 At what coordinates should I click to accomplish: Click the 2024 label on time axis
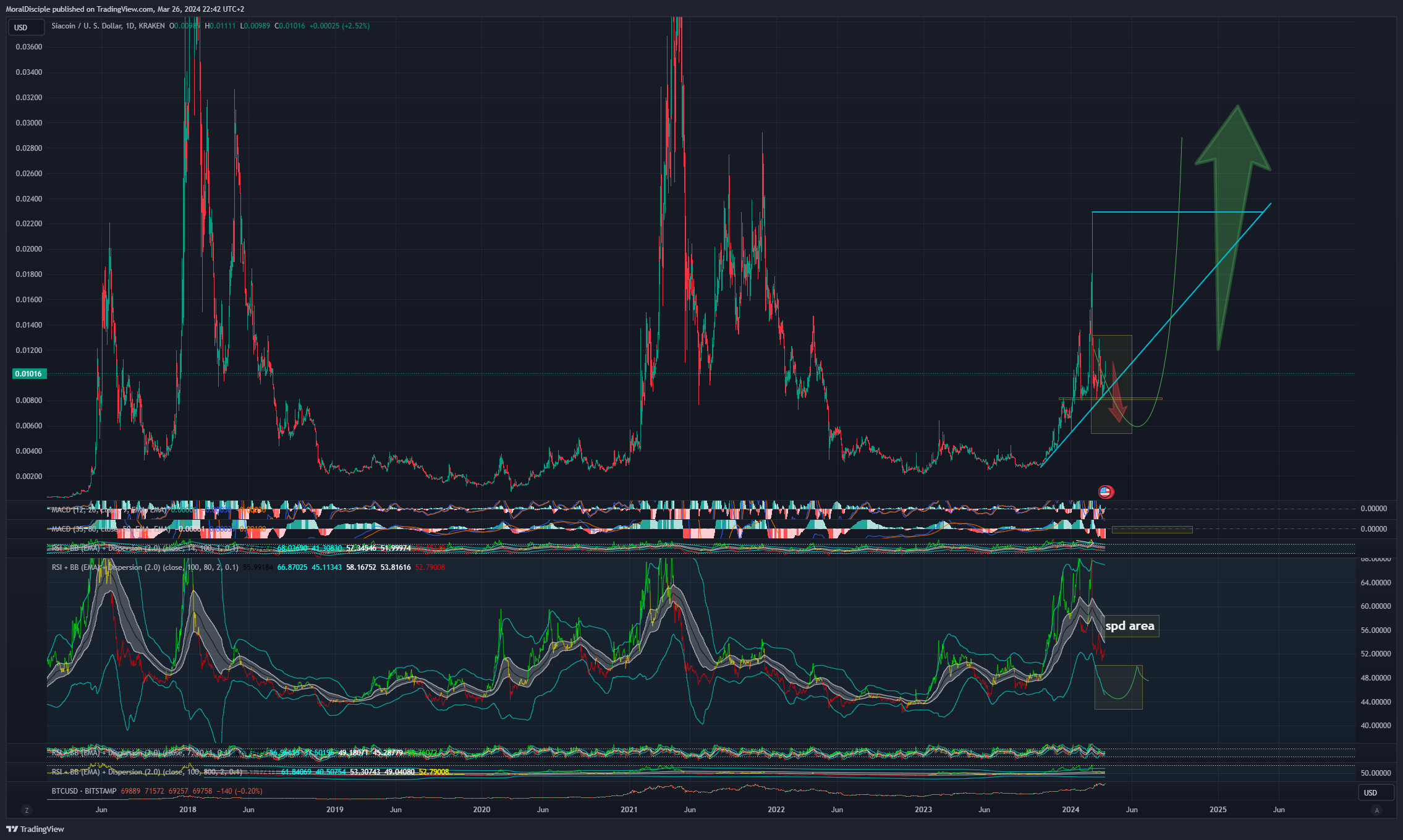1070,810
